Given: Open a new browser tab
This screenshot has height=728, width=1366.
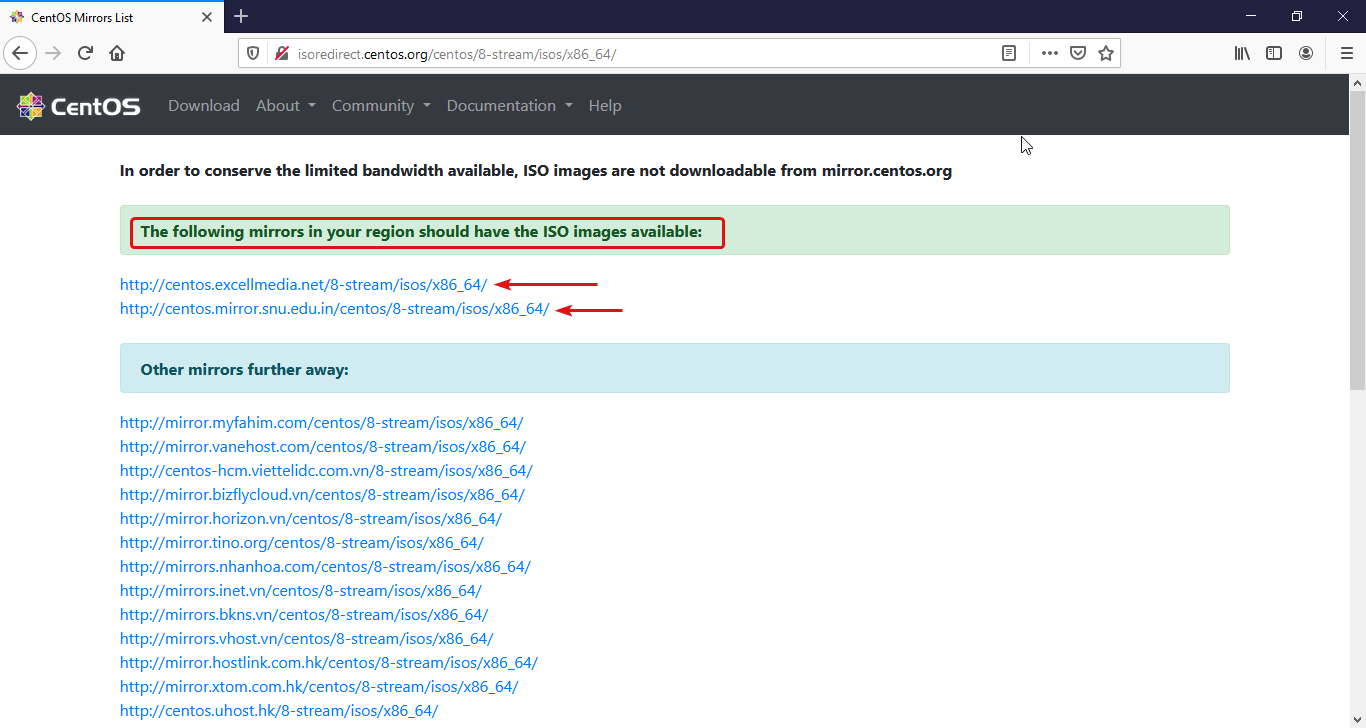Looking at the screenshot, I should [x=241, y=16].
